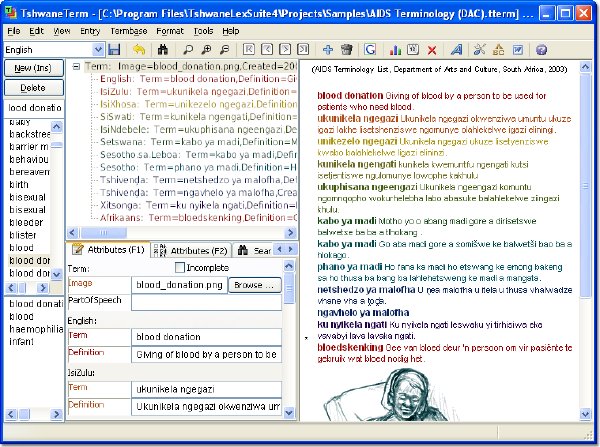Image resolution: width=600 pixels, height=447 pixels.
Task: Click the Delete button
Action: [x=33, y=88]
